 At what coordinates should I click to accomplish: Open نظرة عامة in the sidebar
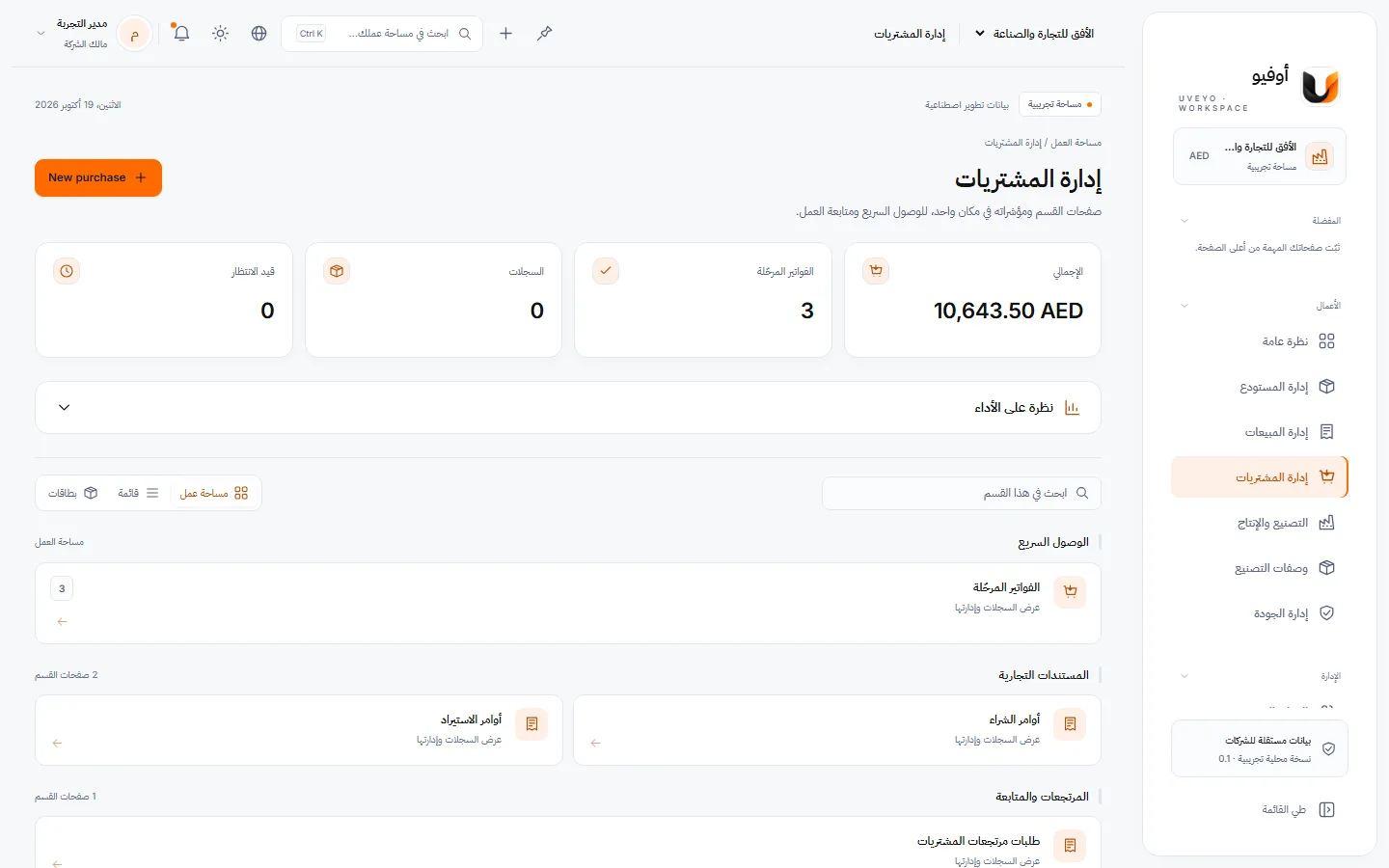(x=1260, y=341)
